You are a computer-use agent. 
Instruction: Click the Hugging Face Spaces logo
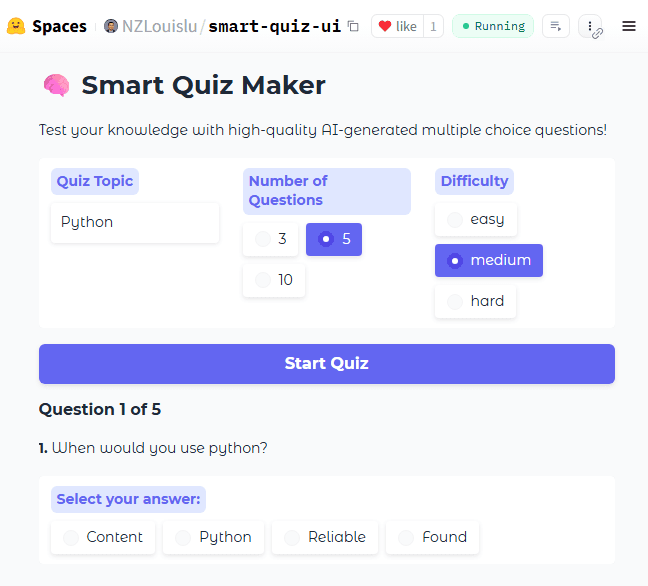coord(16,26)
